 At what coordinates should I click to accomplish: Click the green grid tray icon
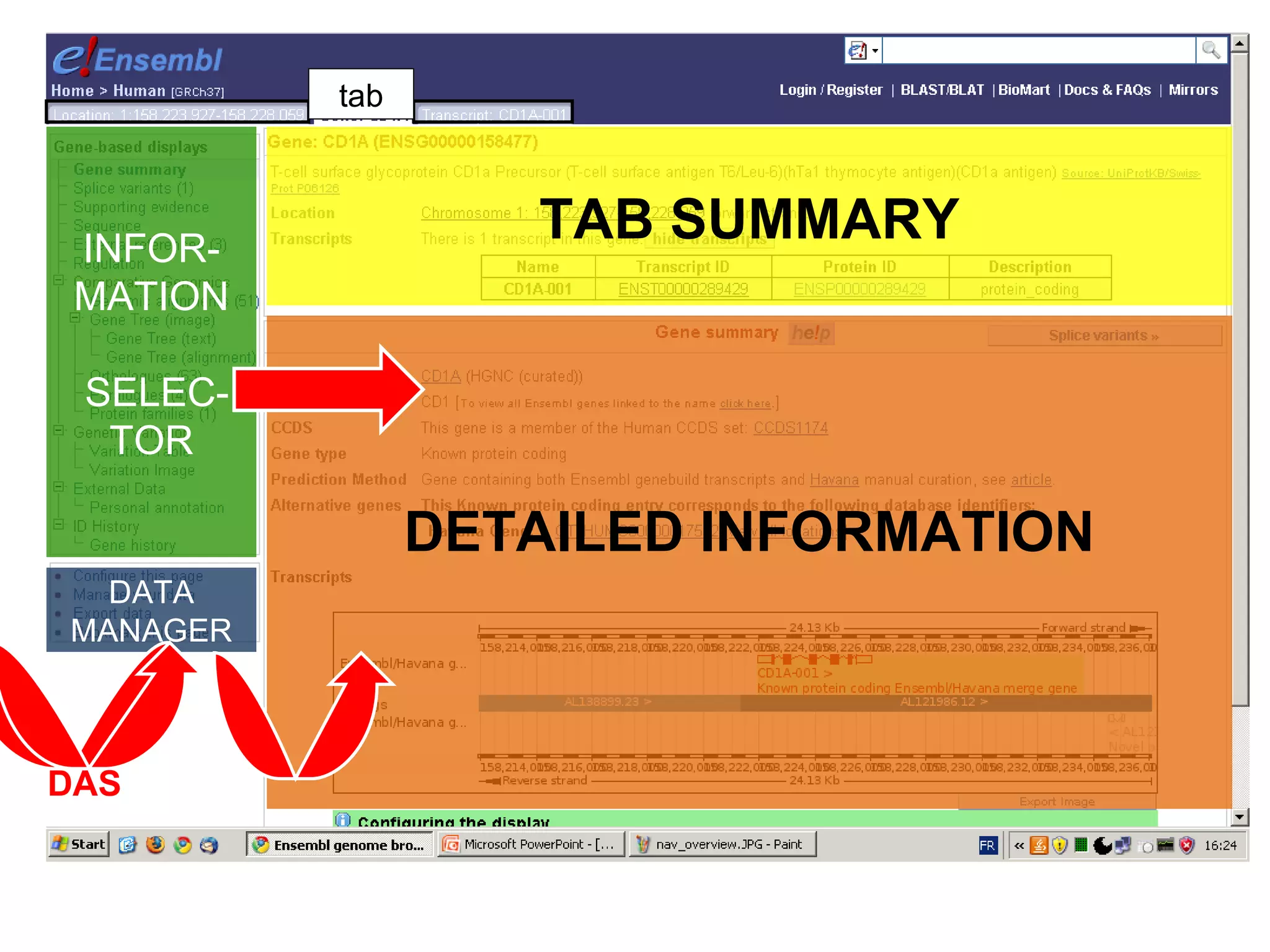point(1081,845)
